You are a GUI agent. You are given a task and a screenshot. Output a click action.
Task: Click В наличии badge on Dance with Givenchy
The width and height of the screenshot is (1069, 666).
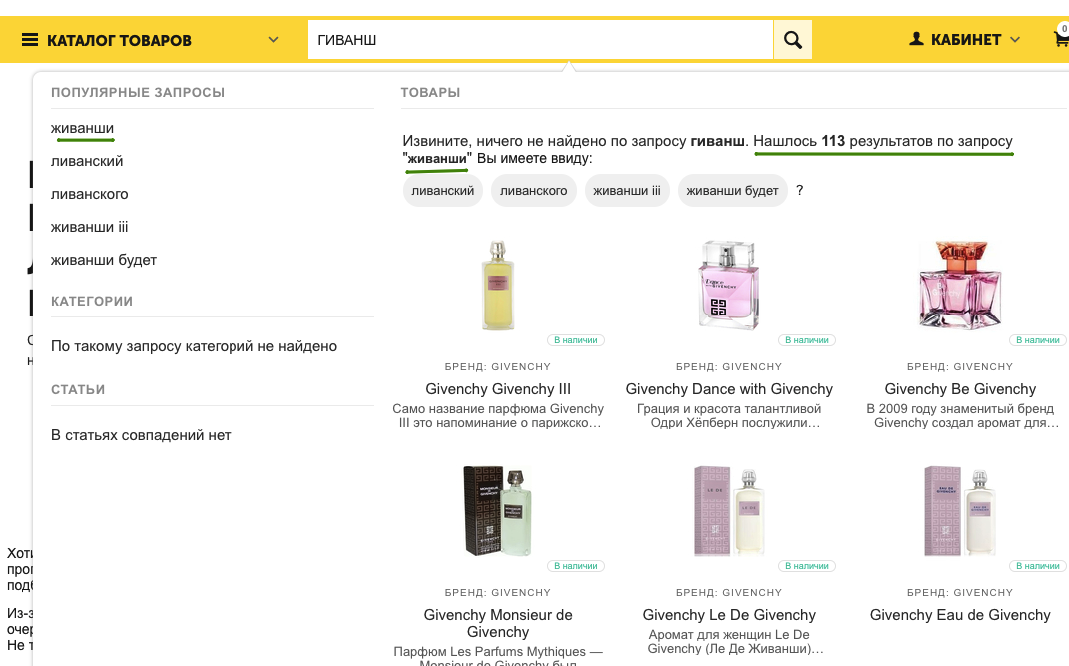[x=807, y=340]
